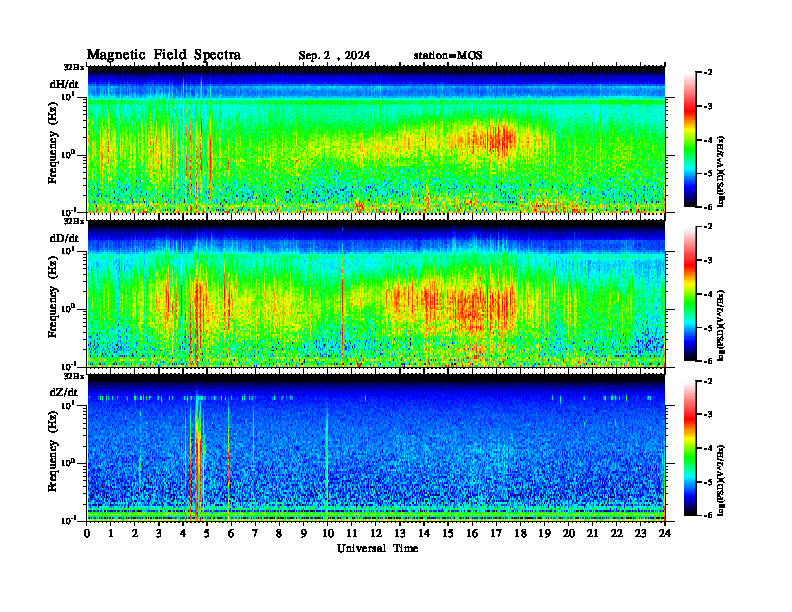Click the log(PSD) label beside dZ/dt color bar
This screenshot has height=612, width=792.
(x=721, y=480)
